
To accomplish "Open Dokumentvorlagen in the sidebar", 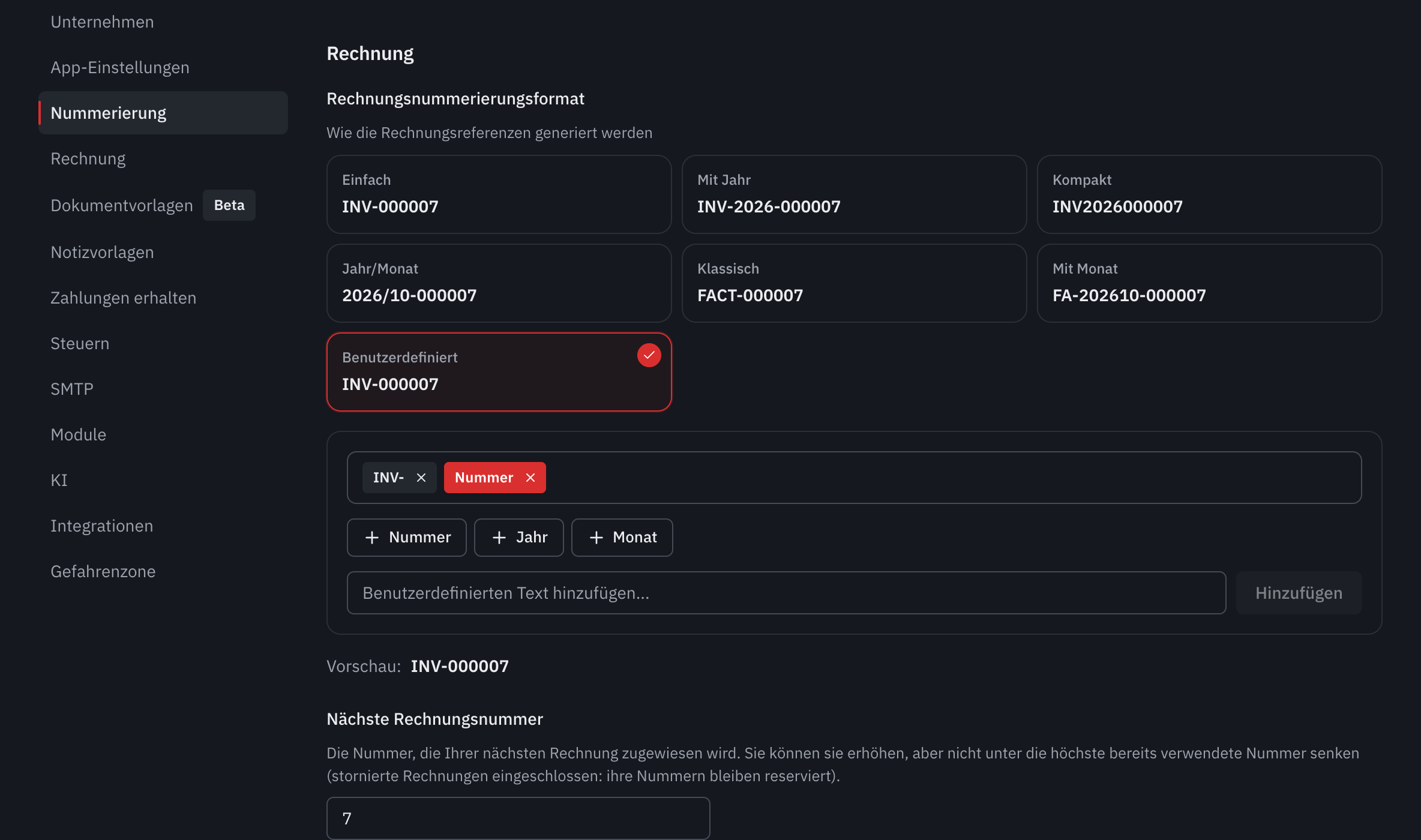I will (122, 205).
